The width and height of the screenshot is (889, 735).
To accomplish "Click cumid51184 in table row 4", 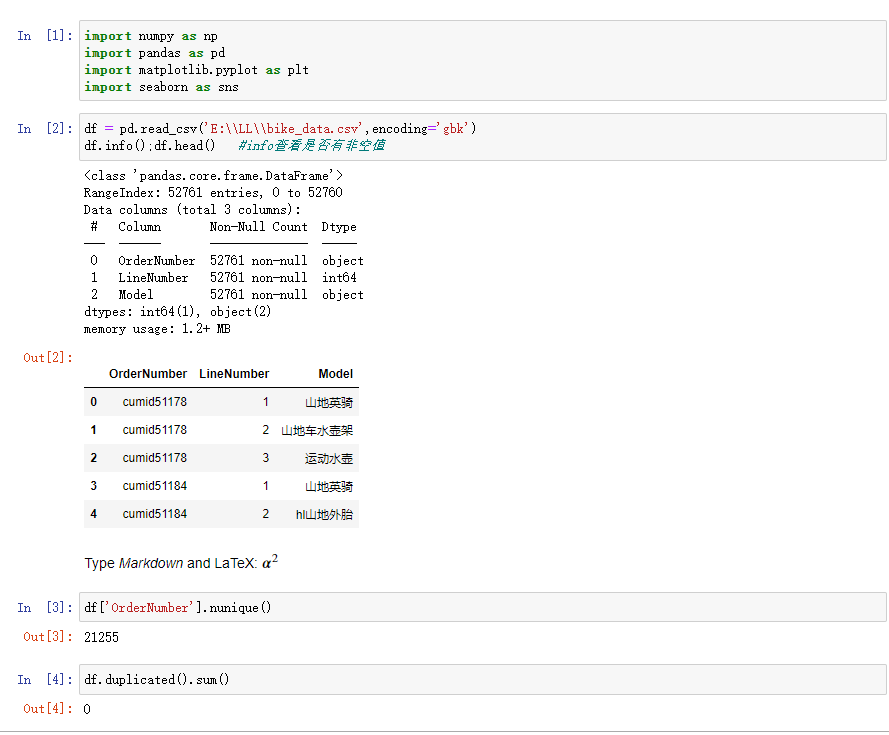I will [155, 514].
